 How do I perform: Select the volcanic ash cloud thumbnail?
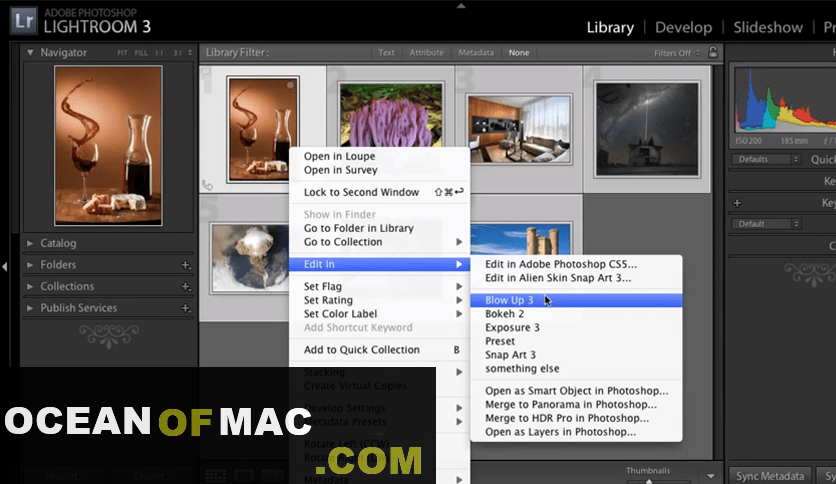click(250, 259)
